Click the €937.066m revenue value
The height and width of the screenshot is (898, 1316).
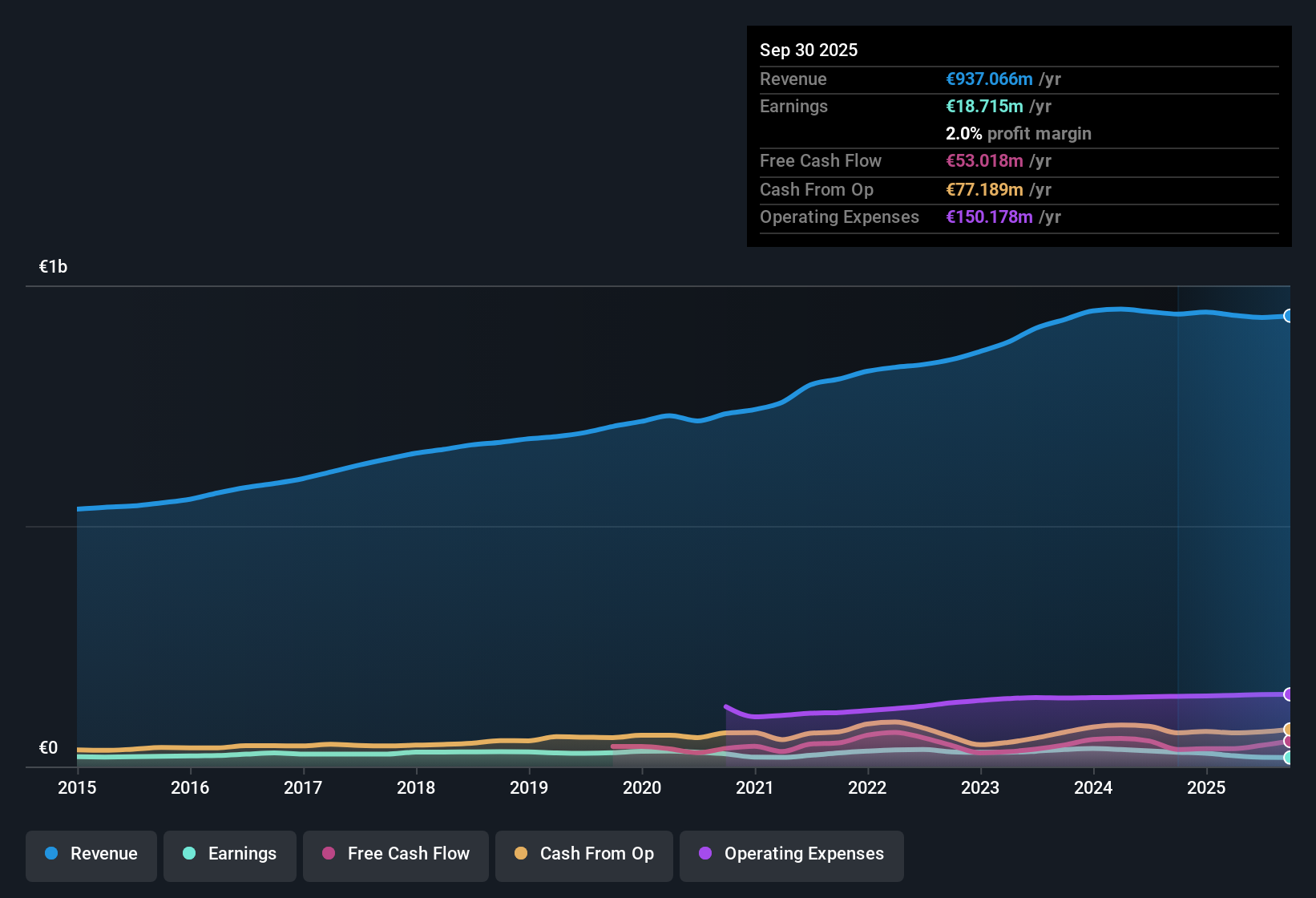coord(988,79)
